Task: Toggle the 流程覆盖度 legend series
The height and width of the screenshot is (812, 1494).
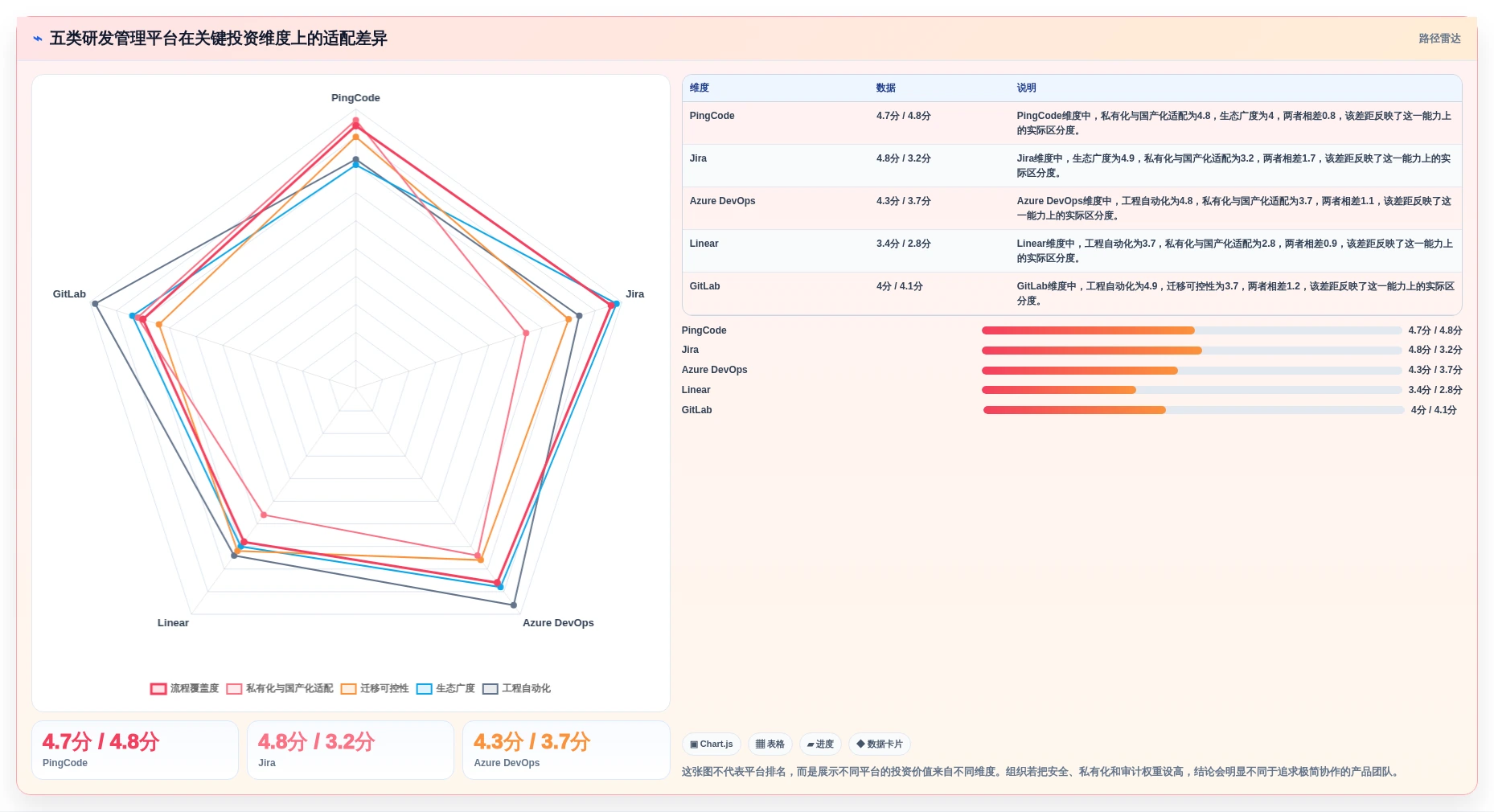Action: pyautogui.click(x=184, y=688)
